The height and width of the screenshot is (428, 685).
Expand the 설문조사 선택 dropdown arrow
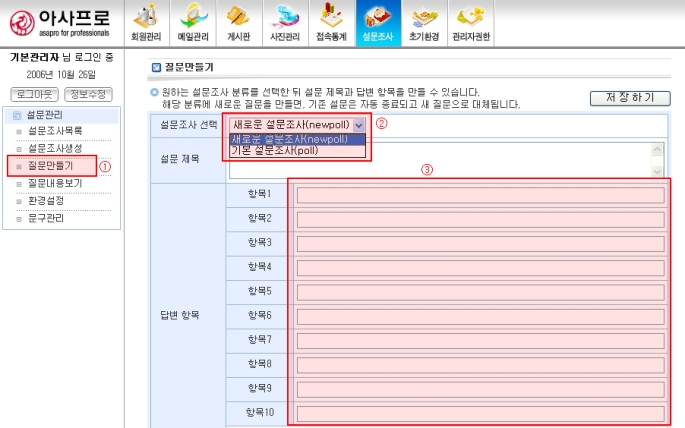click(x=358, y=125)
